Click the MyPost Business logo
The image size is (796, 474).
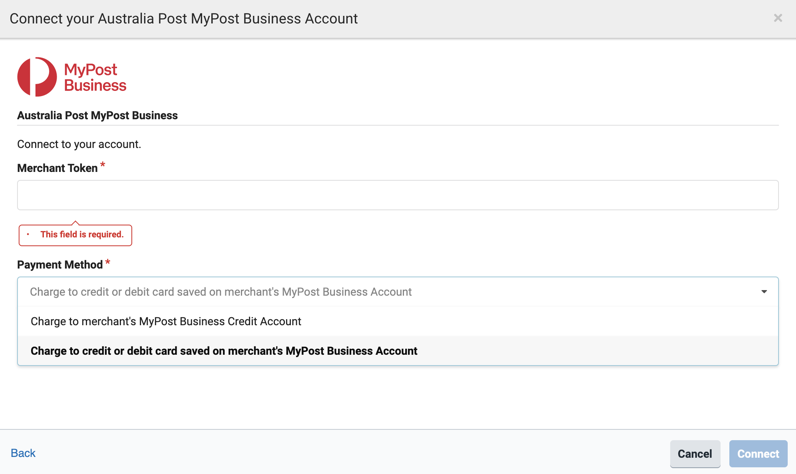tap(72, 77)
